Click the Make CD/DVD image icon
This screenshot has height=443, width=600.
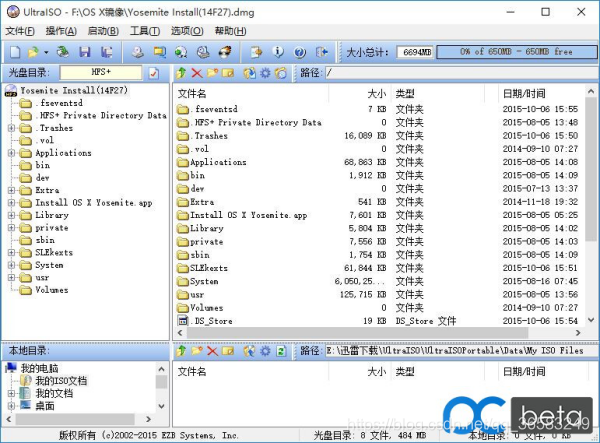pyautogui.click(x=138, y=52)
